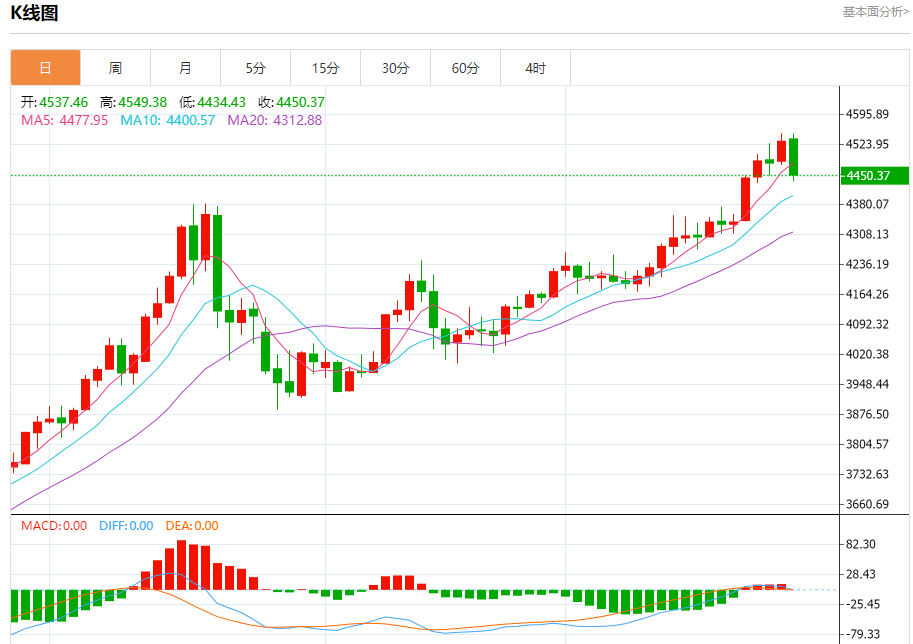Click the green 4450.37 current price tag
The width and height of the screenshot is (913, 644).
click(x=874, y=176)
